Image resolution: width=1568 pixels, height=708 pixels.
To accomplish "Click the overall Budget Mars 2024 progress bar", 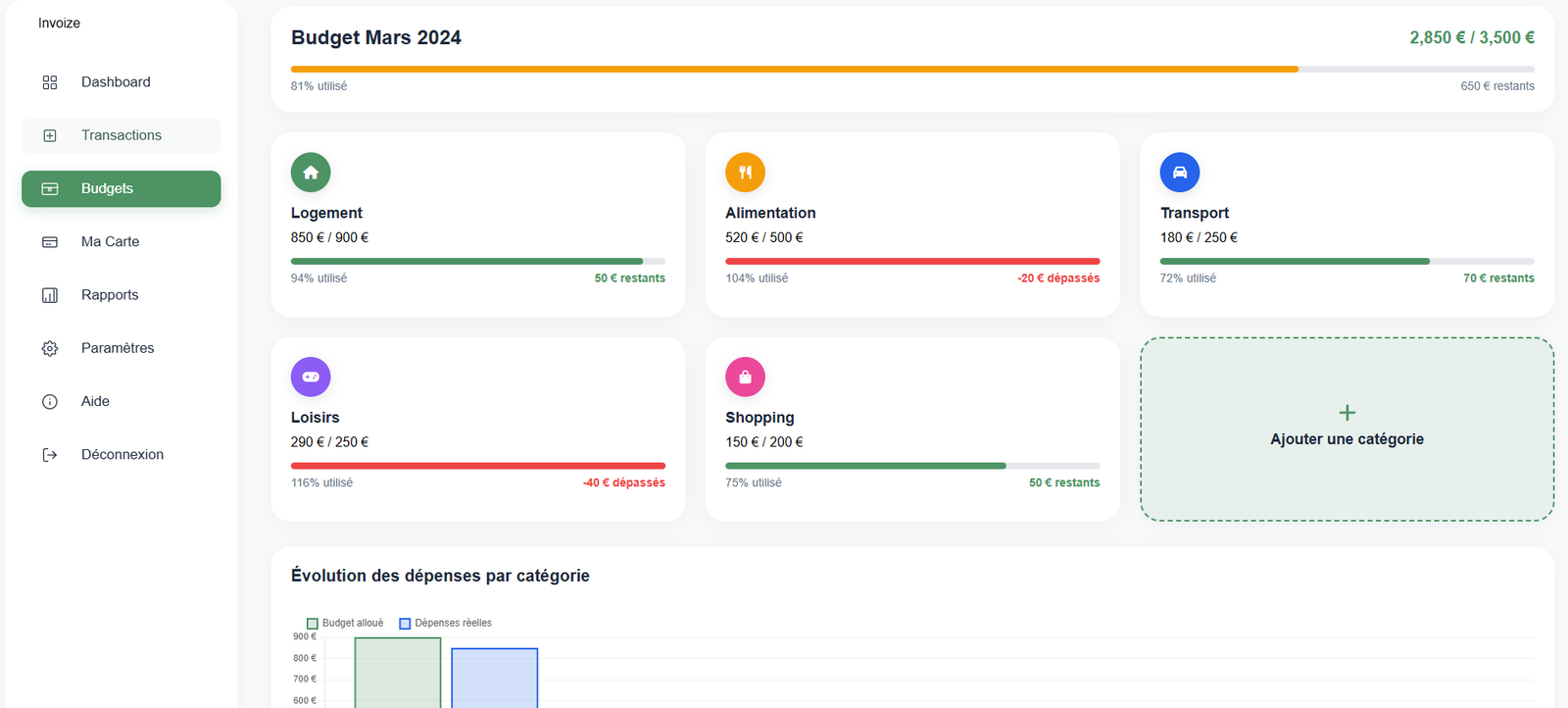I will [x=911, y=70].
